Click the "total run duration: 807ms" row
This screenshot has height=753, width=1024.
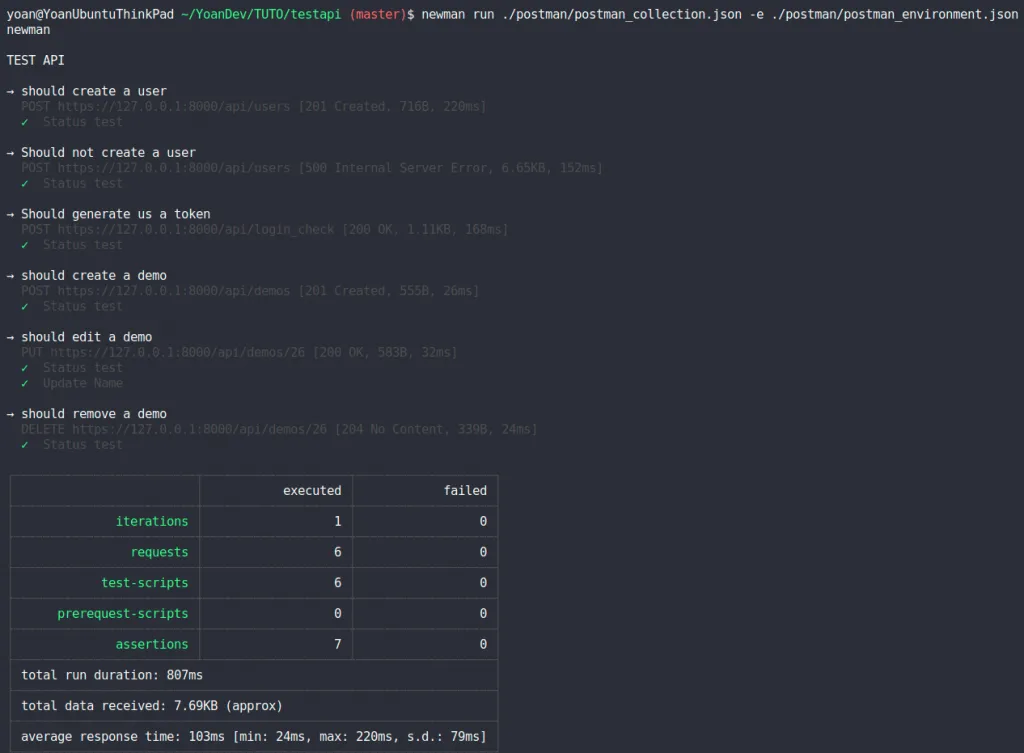point(114,675)
